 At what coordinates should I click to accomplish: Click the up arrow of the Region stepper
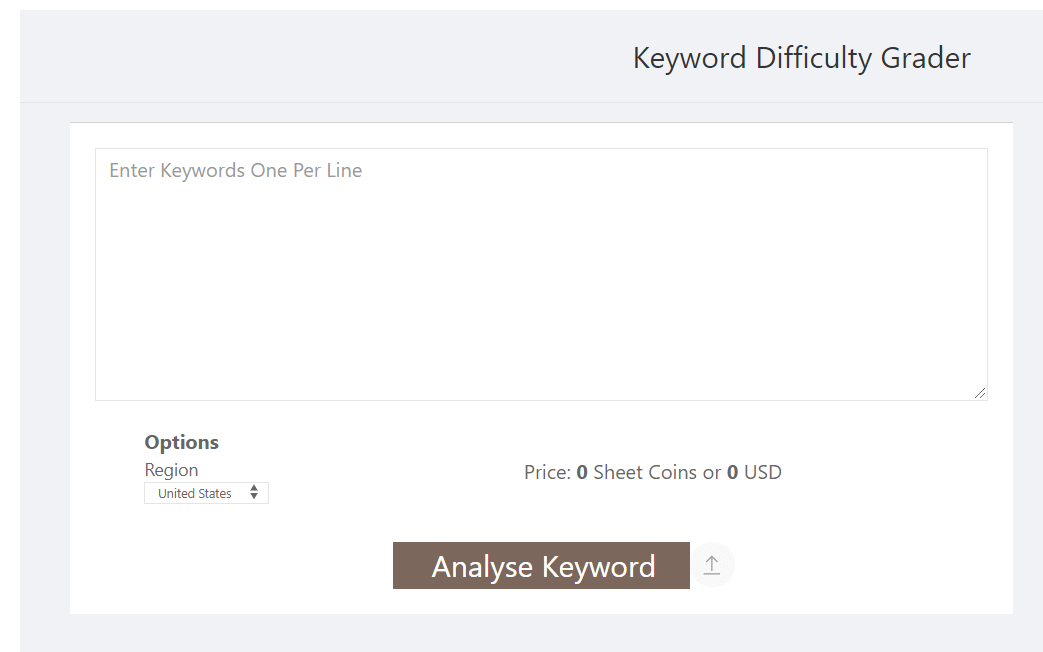pos(254,488)
